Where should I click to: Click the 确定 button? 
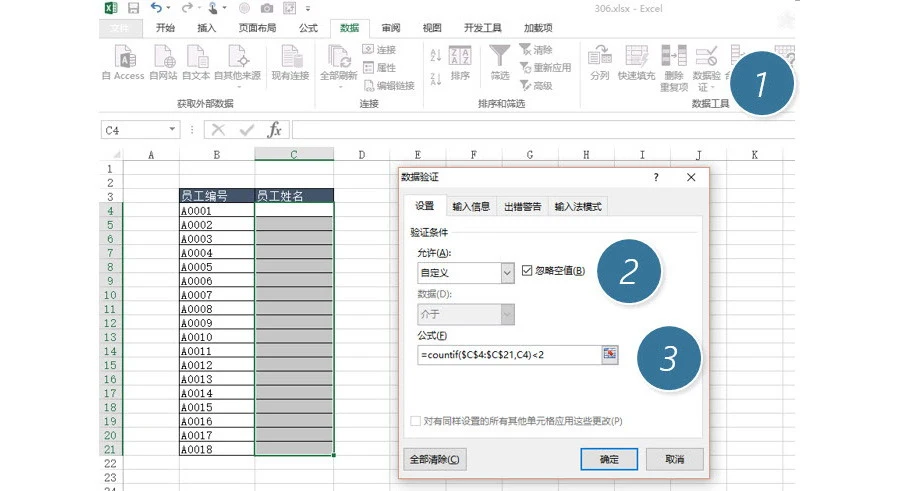coord(608,459)
